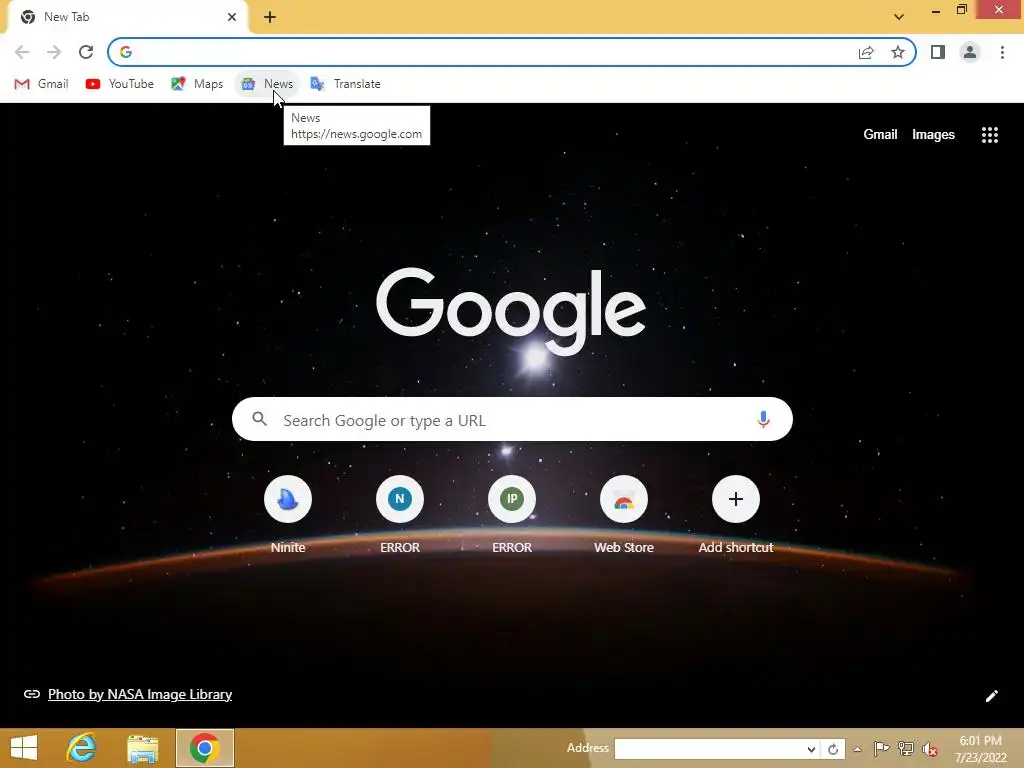The image size is (1024, 768).
Task: Click the microphone voice search icon
Action: [x=763, y=419]
